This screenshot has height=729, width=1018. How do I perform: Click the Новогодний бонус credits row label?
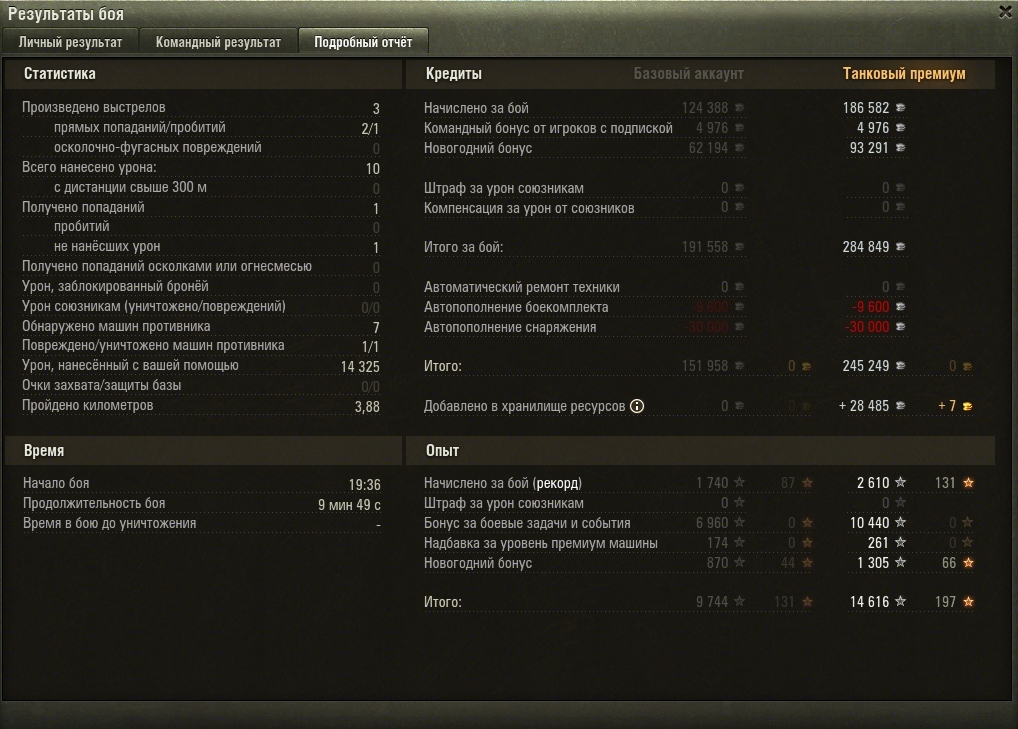(x=478, y=148)
